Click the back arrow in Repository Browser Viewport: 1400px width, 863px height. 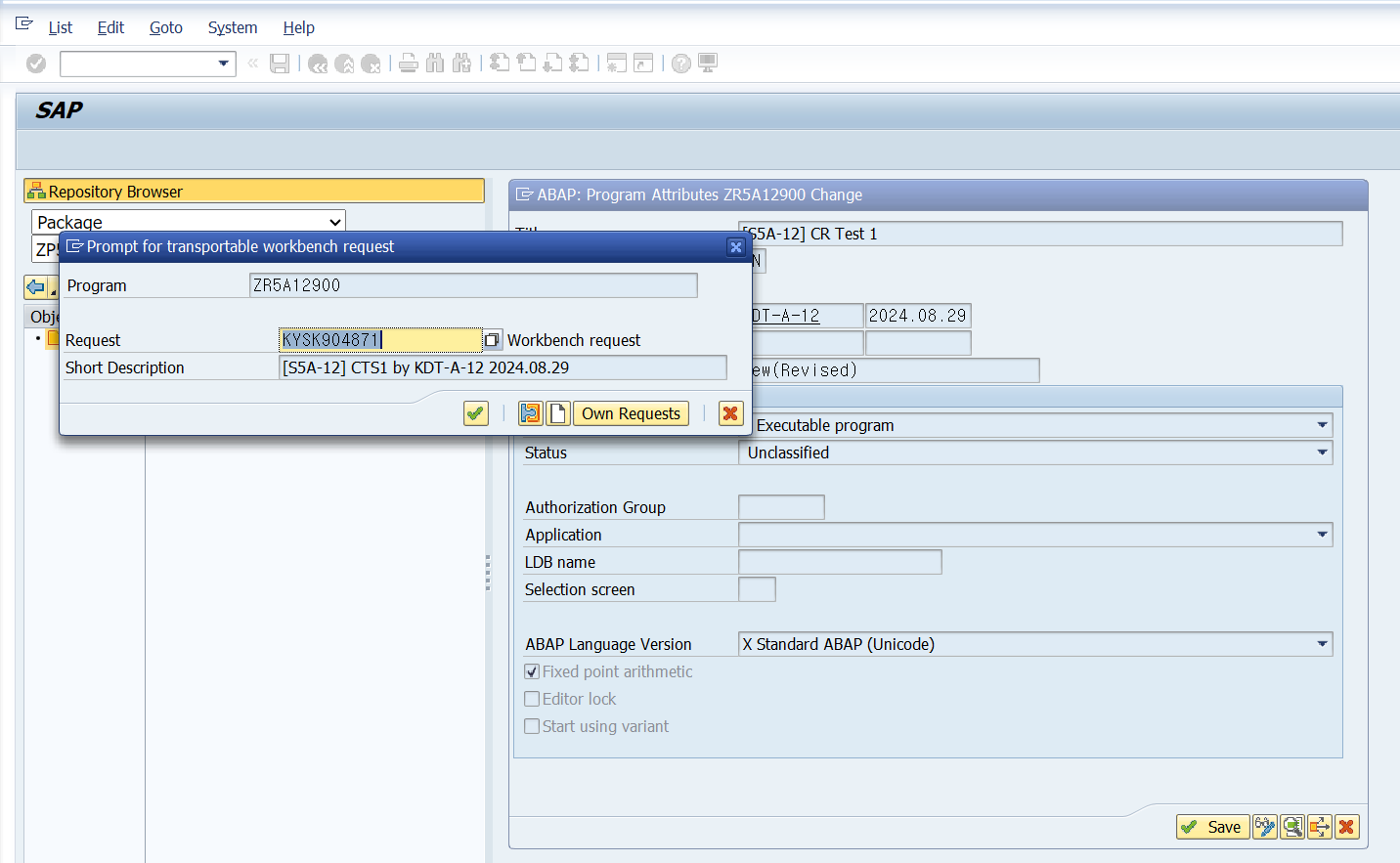[x=36, y=287]
